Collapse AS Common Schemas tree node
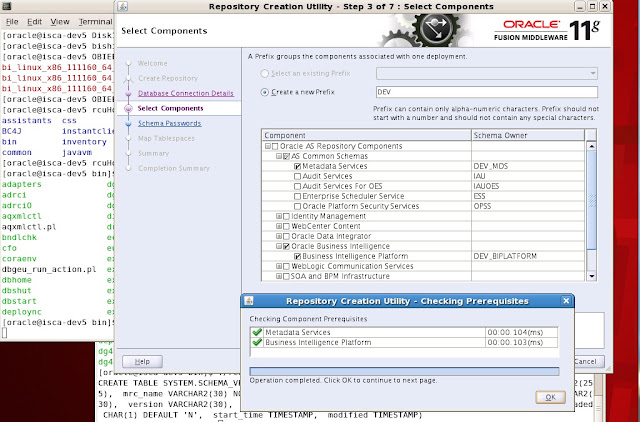Viewport: 640px width, 422px height. [279, 156]
